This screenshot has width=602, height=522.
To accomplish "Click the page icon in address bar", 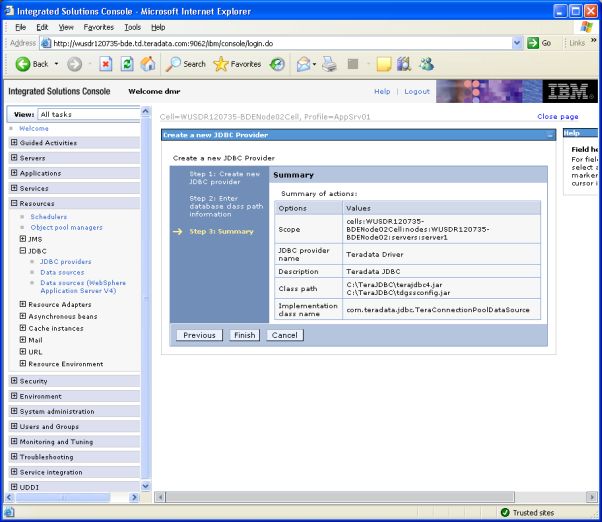I will click(x=46, y=43).
